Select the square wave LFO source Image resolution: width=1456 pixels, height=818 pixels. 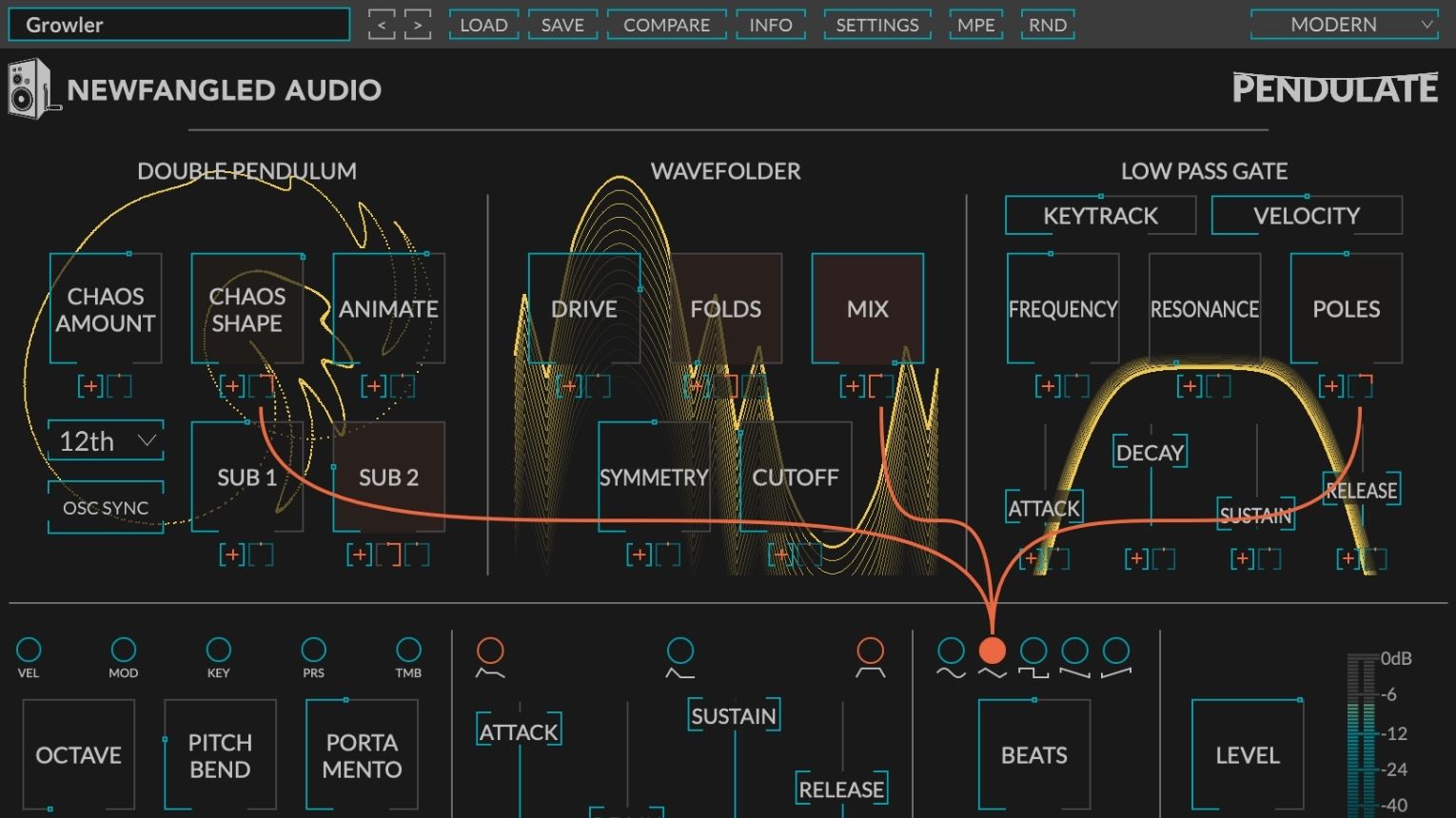pos(1033,651)
